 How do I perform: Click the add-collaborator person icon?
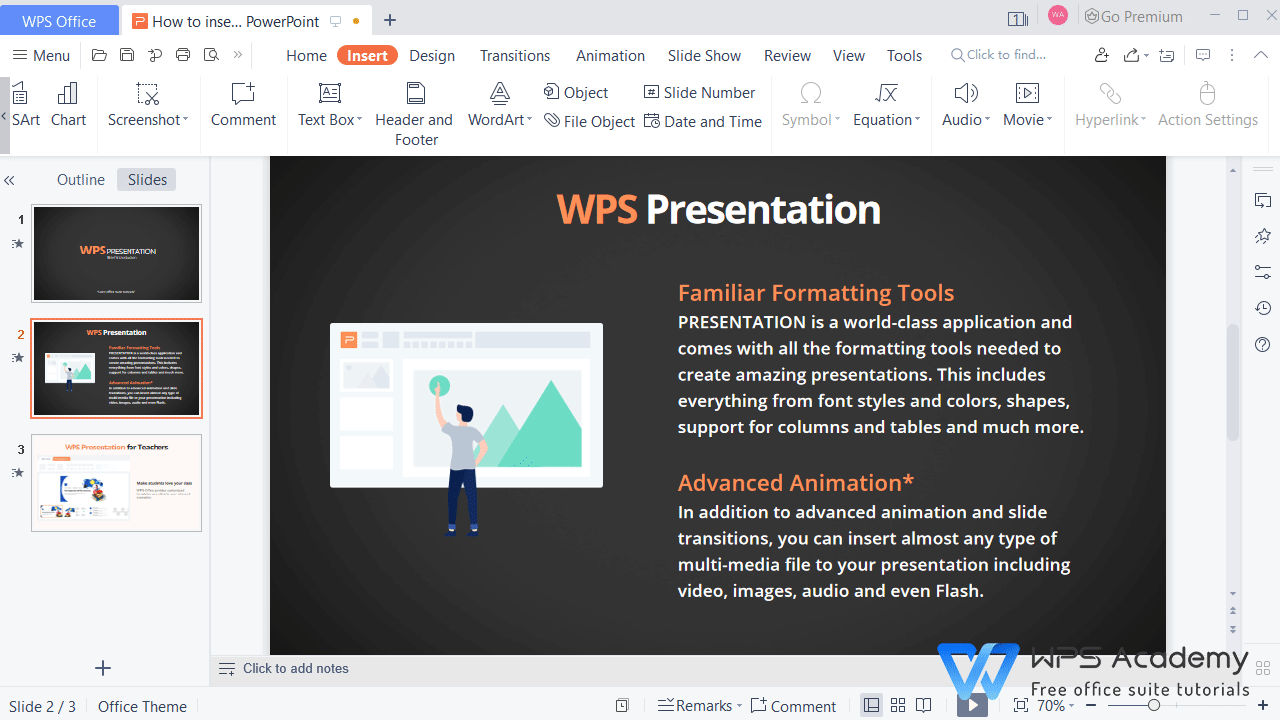click(1101, 55)
